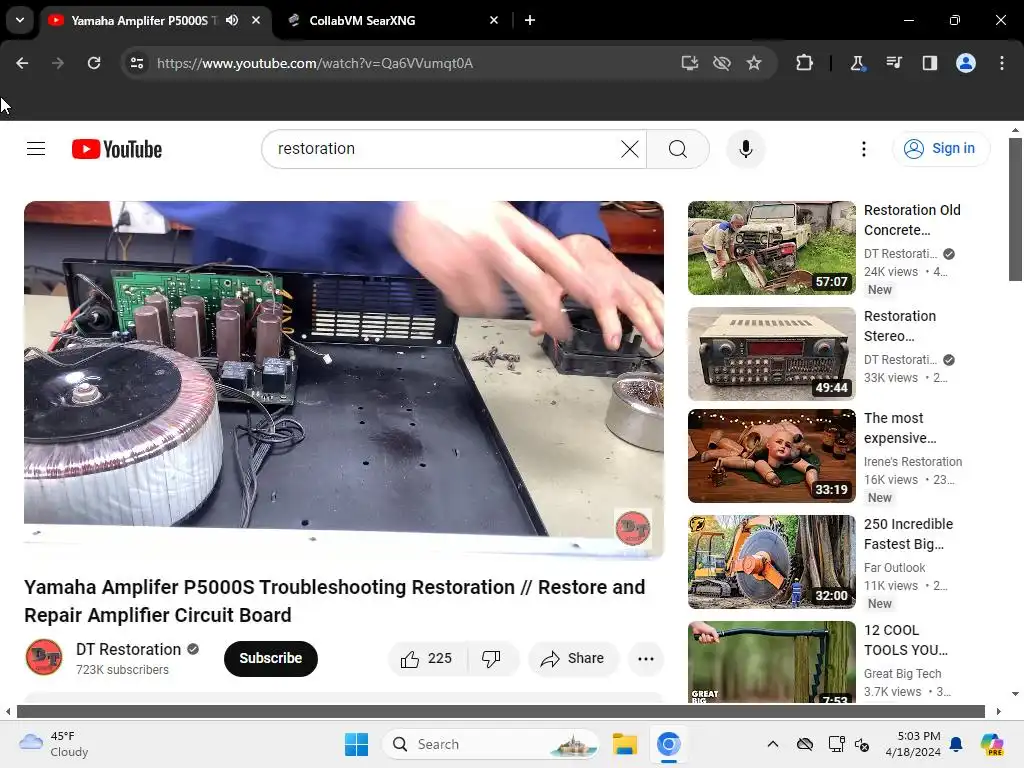Click Great Big Tech channel name
Viewport: 1024px width, 768px height.
click(903, 673)
